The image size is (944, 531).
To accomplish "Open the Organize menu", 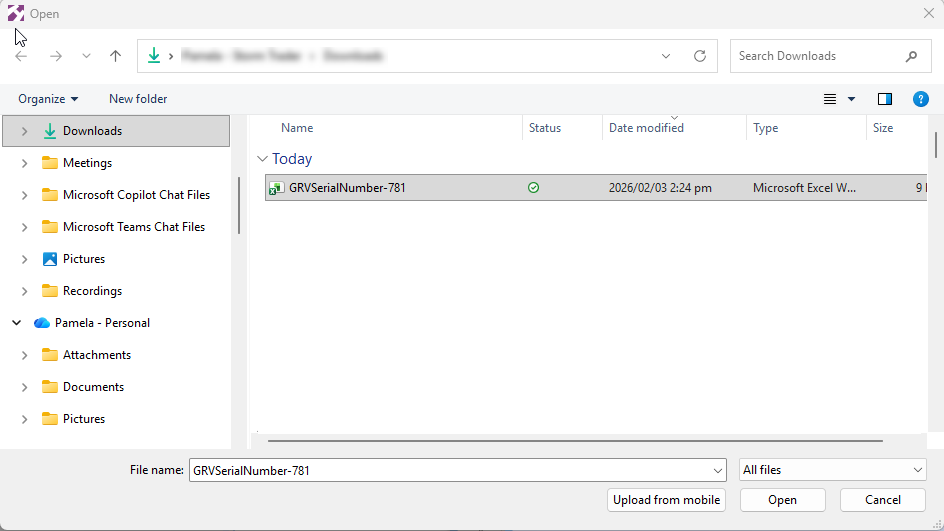I will click(x=48, y=99).
